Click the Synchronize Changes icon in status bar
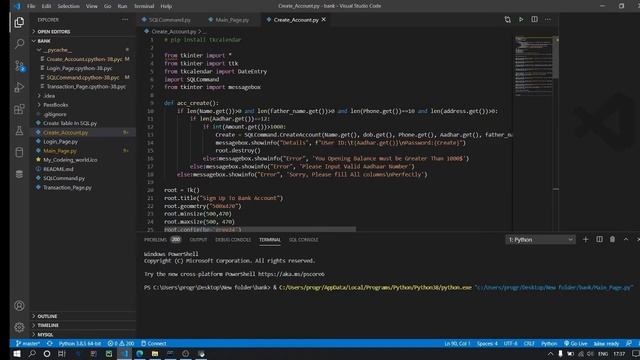The image size is (640, 360). click(49, 343)
